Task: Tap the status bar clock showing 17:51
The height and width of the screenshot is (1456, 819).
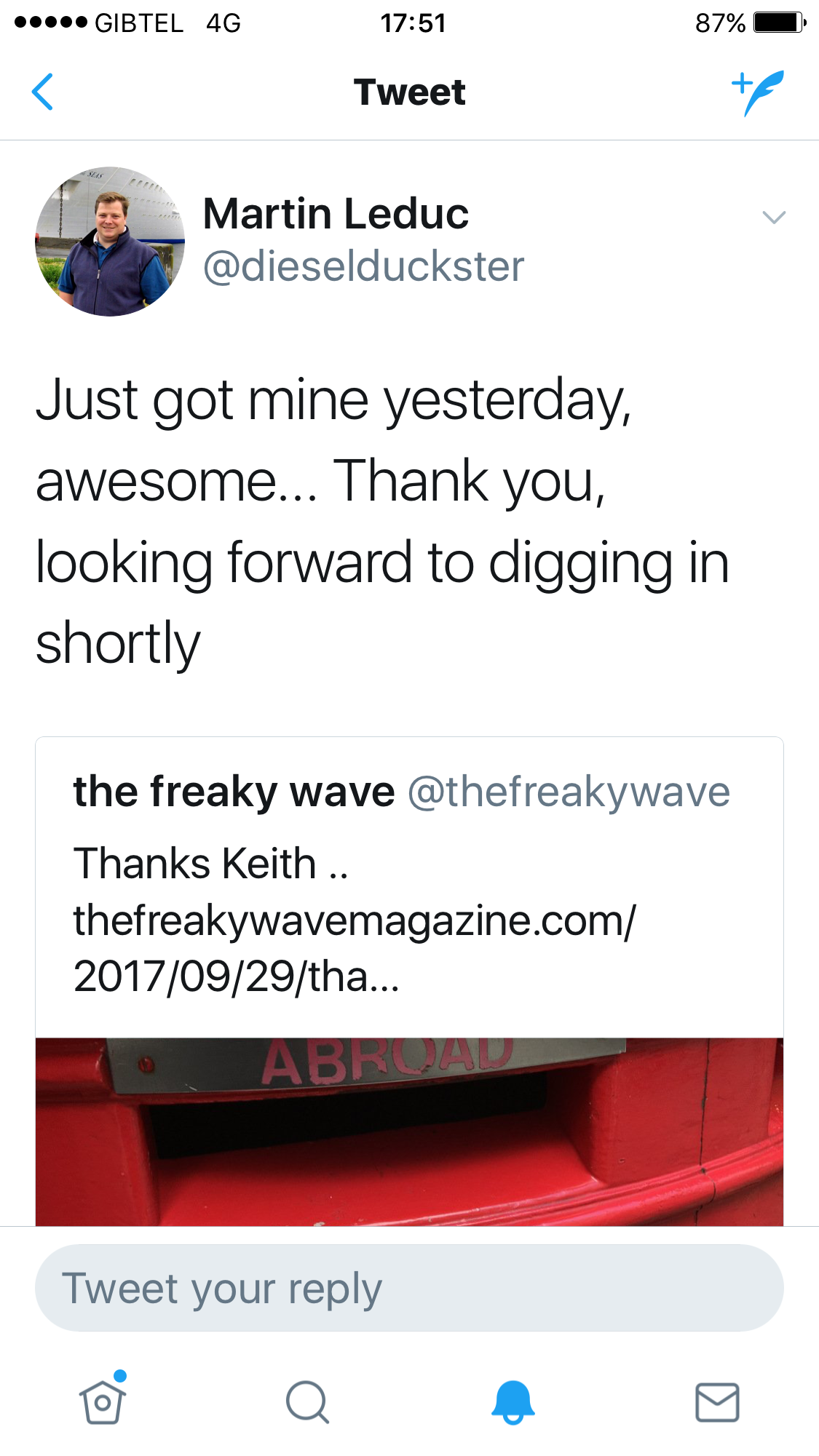Action: click(x=413, y=23)
